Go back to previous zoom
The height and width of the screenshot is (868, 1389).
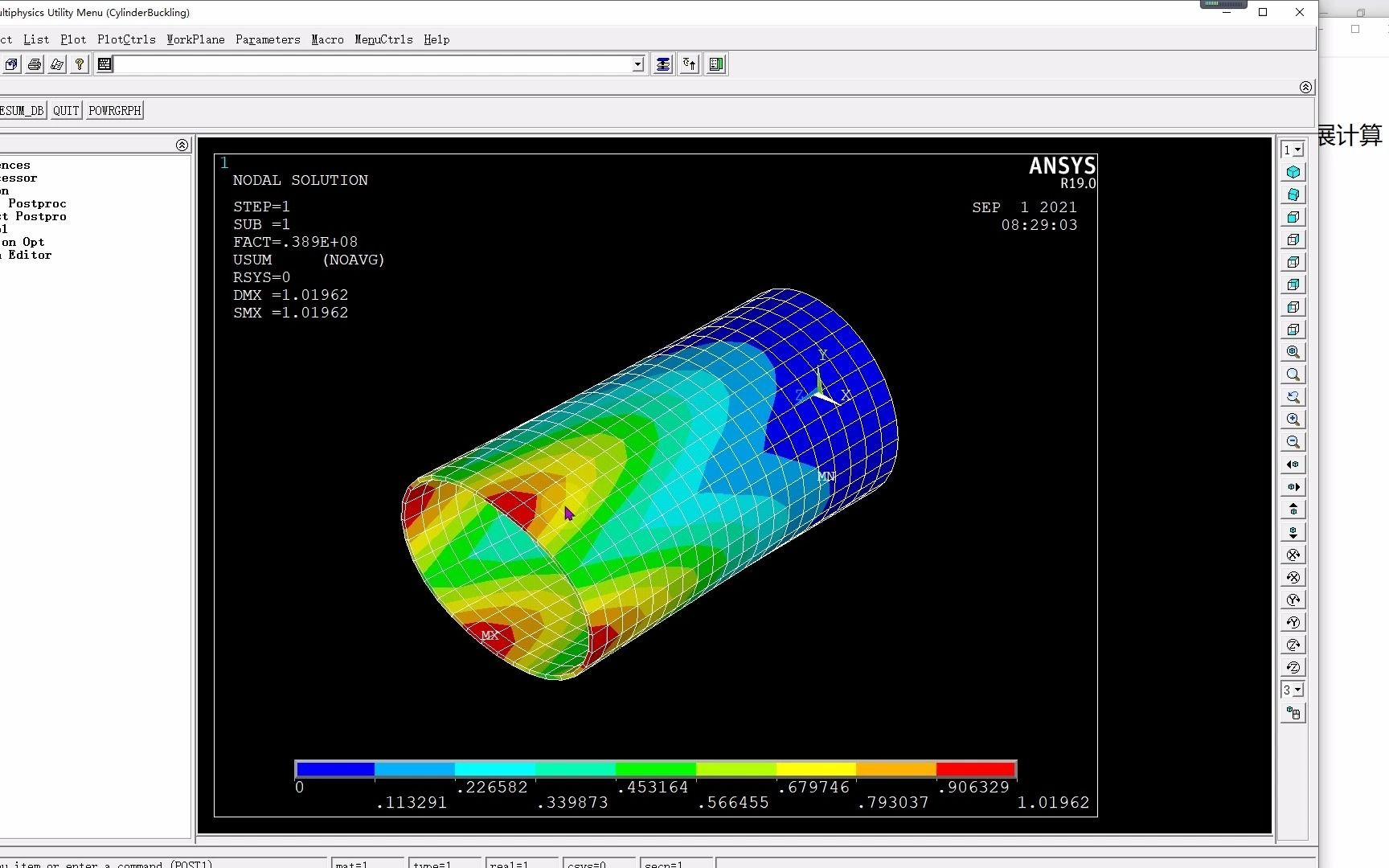coord(1293,397)
